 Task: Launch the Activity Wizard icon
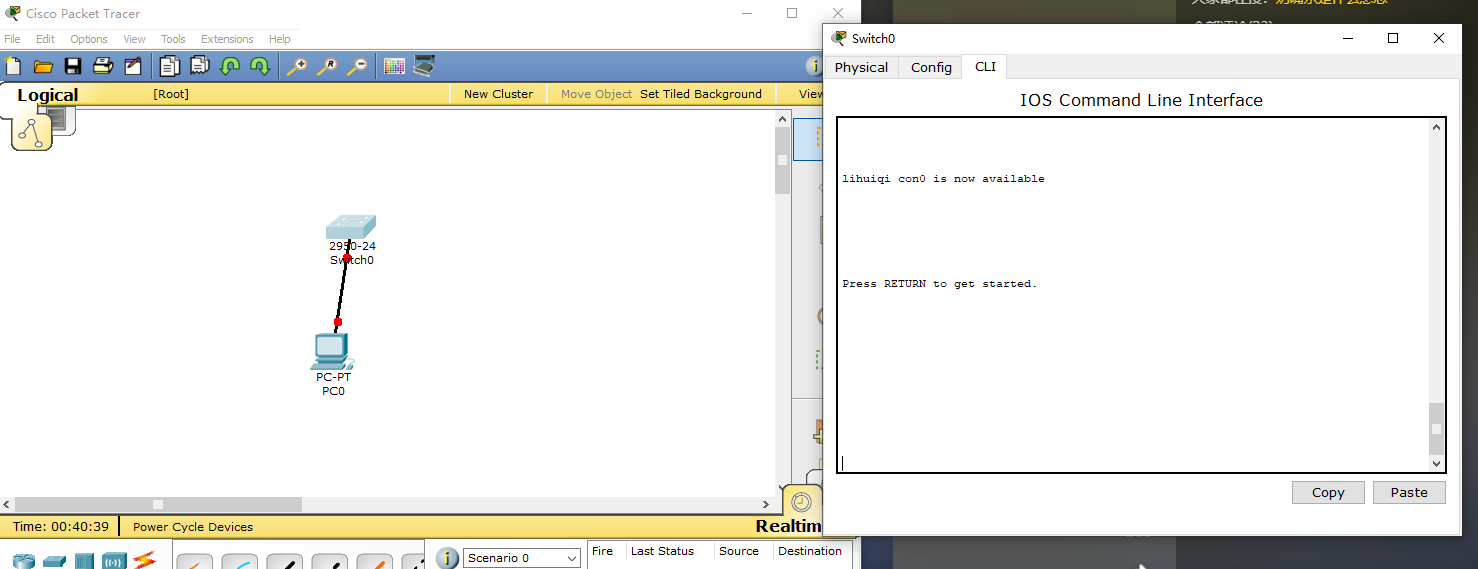[133, 67]
